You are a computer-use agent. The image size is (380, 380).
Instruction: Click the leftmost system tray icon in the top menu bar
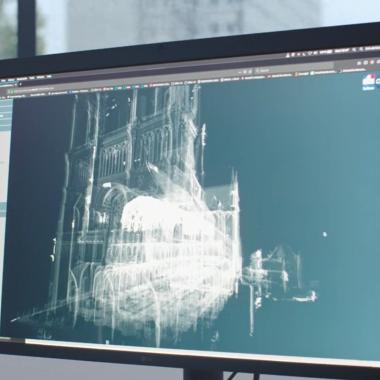point(288,55)
